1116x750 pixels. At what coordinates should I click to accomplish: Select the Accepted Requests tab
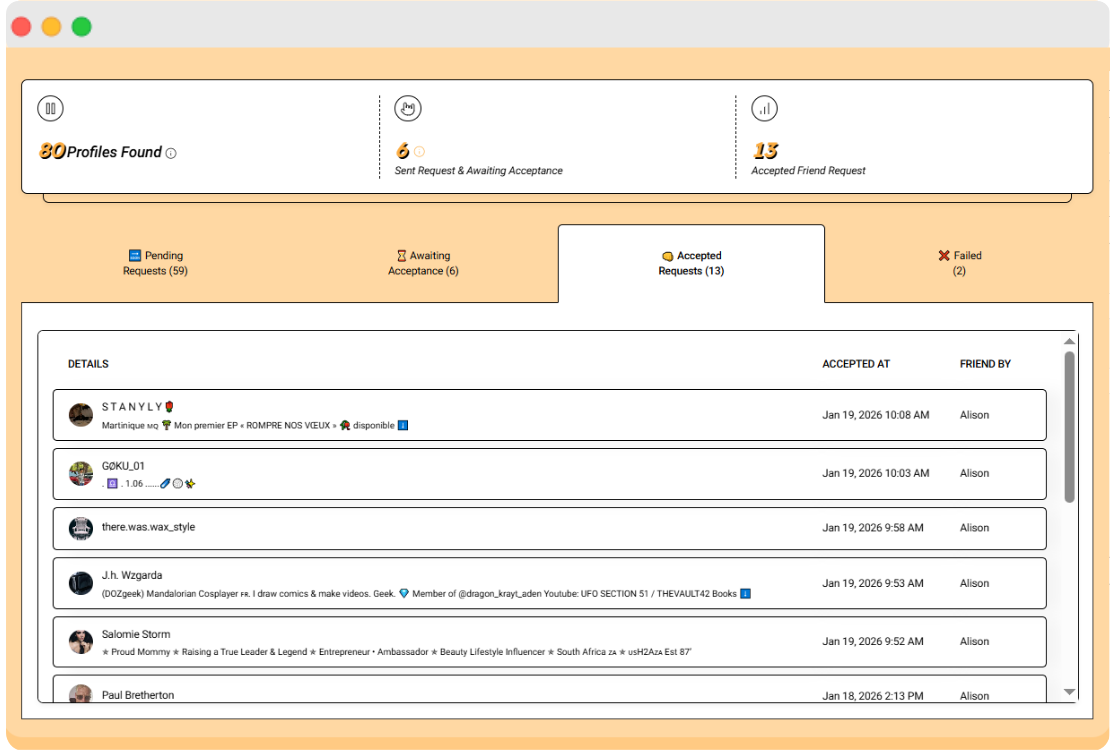(691, 263)
